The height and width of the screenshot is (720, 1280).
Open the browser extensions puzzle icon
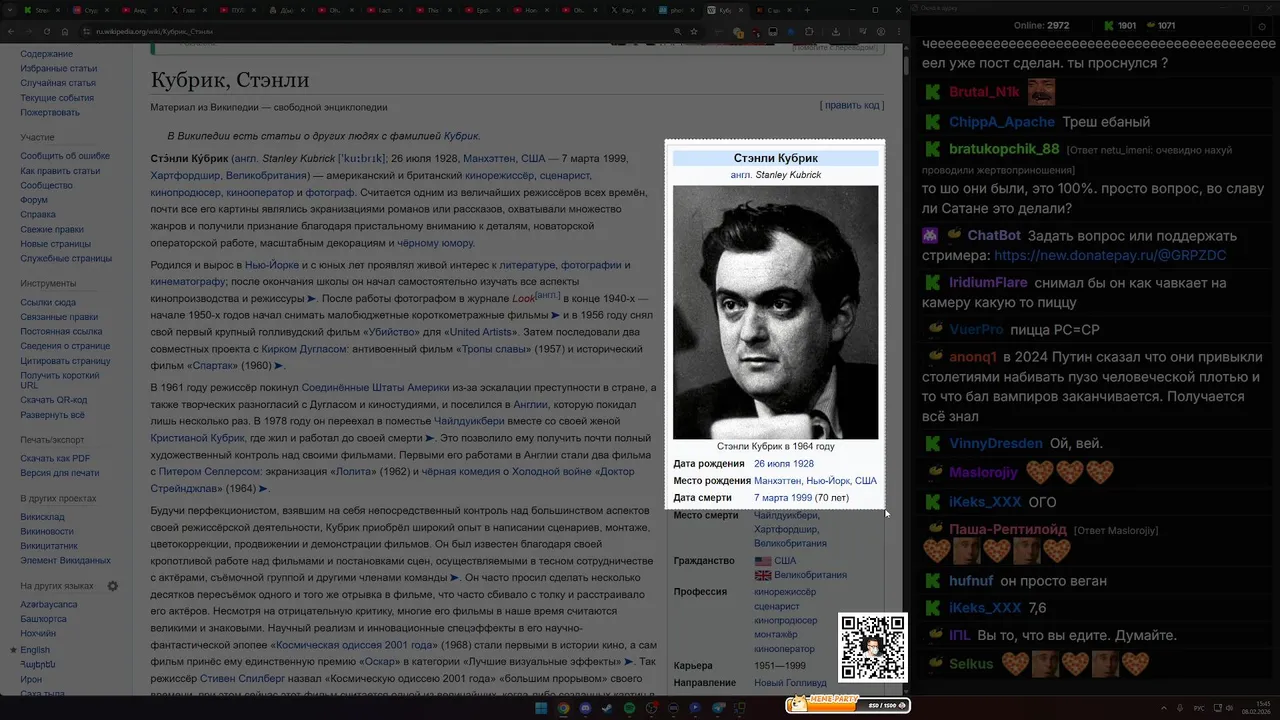(809, 32)
